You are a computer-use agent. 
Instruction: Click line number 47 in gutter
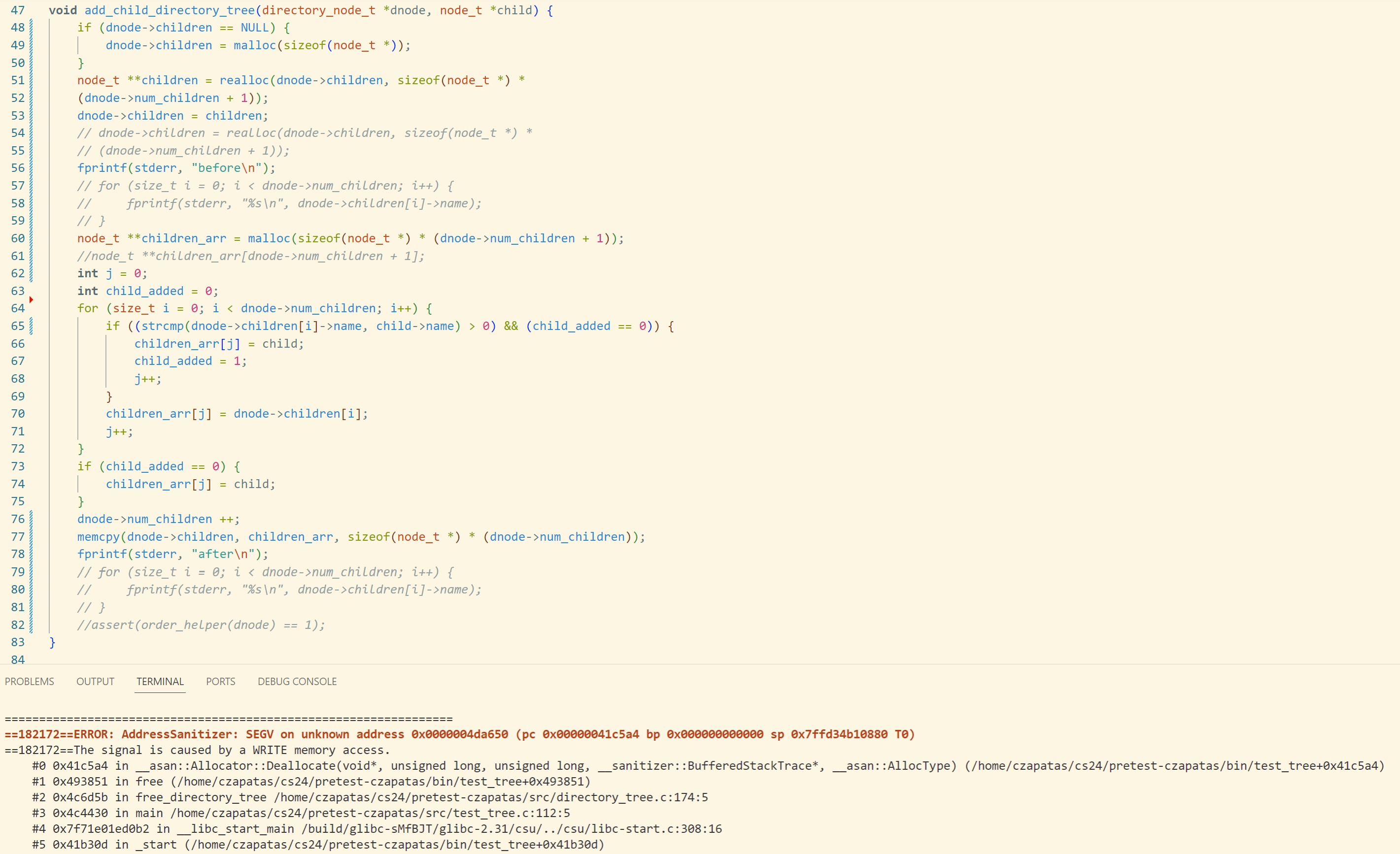(x=18, y=10)
